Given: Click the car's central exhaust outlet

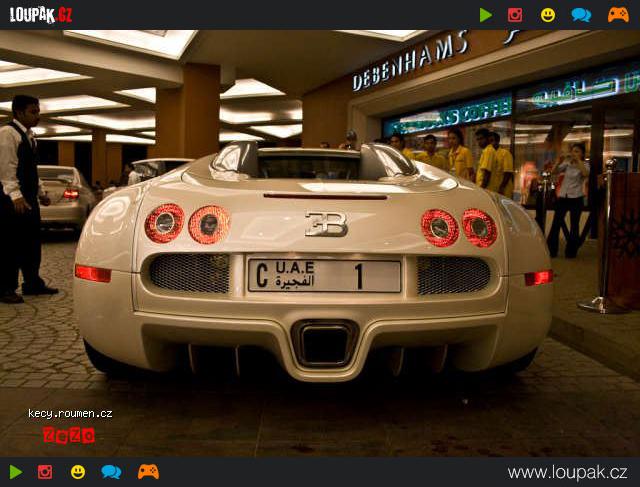Looking at the screenshot, I should [325, 345].
